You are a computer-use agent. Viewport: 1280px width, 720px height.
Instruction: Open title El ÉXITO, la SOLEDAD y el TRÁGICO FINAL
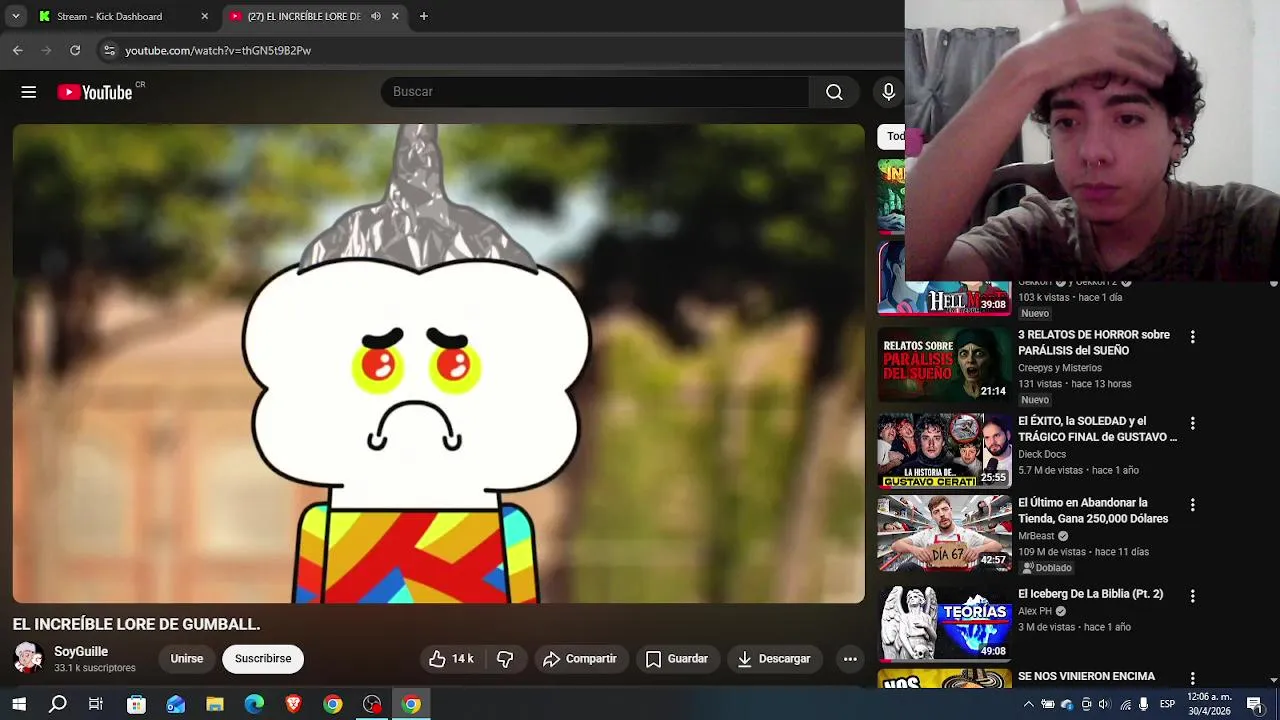(x=1097, y=429)
